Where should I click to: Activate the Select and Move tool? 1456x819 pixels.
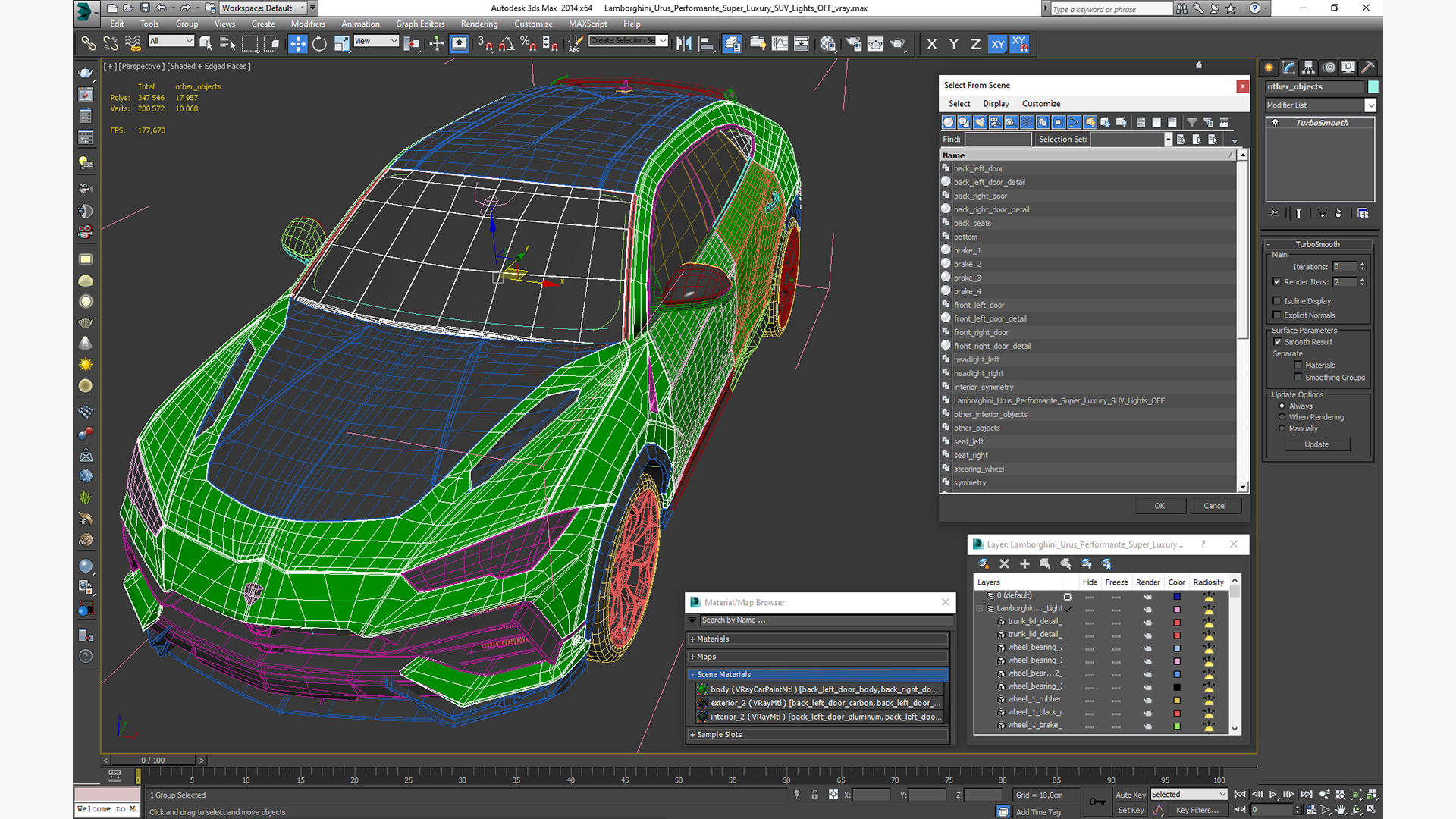click(298, 44)
